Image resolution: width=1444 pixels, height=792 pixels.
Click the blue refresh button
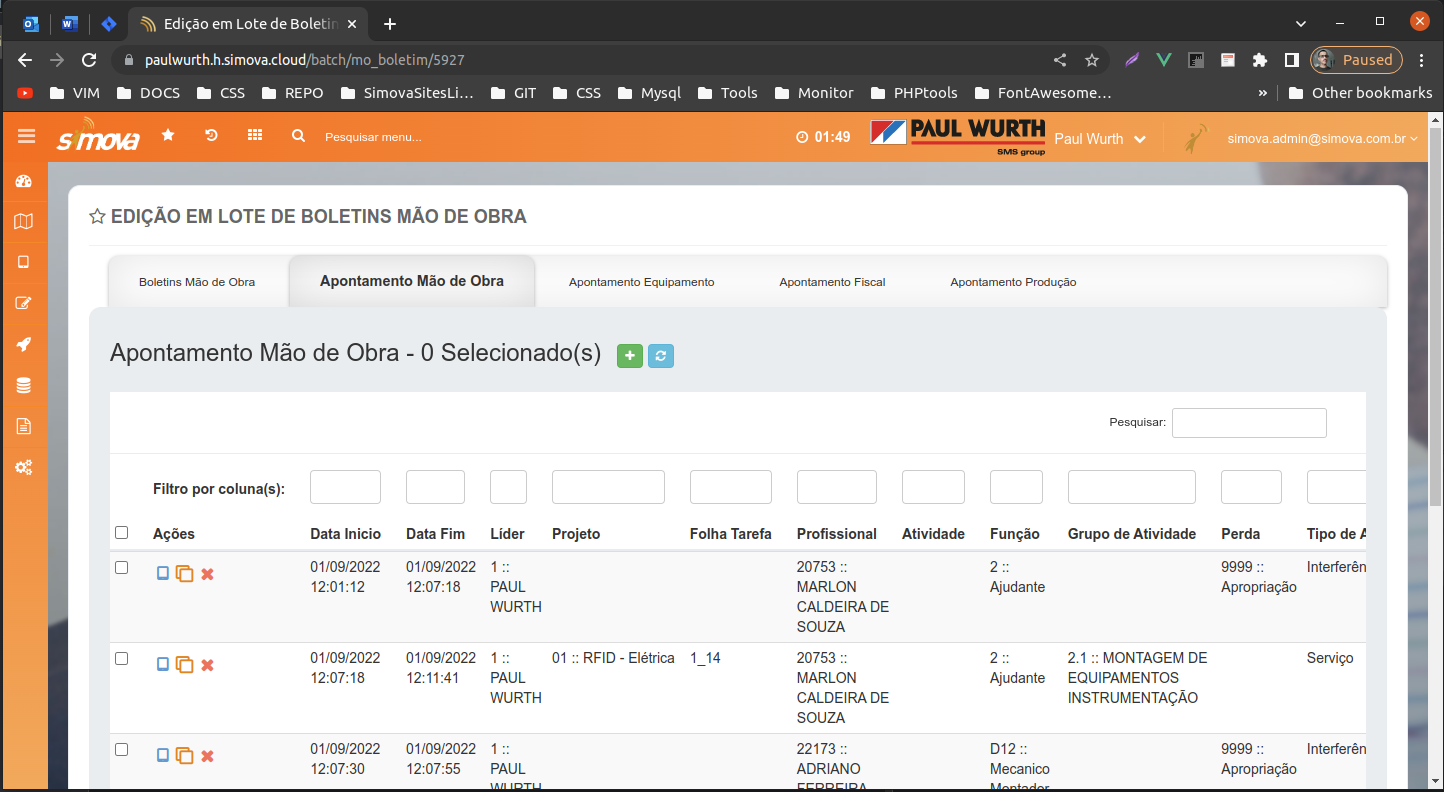(661, 356)
